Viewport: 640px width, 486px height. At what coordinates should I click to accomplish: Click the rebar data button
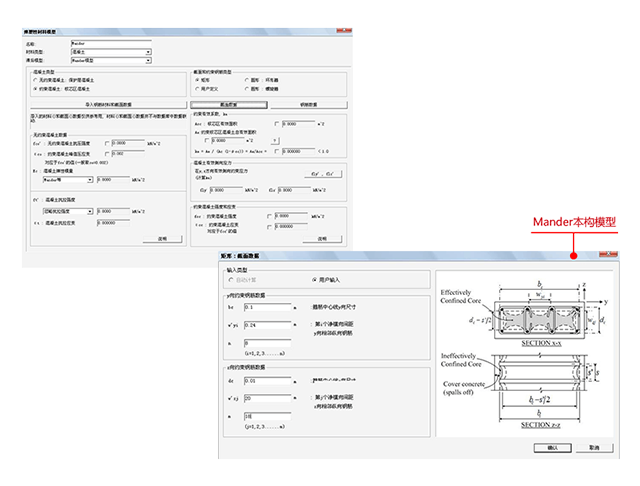[x=309, y=105]
